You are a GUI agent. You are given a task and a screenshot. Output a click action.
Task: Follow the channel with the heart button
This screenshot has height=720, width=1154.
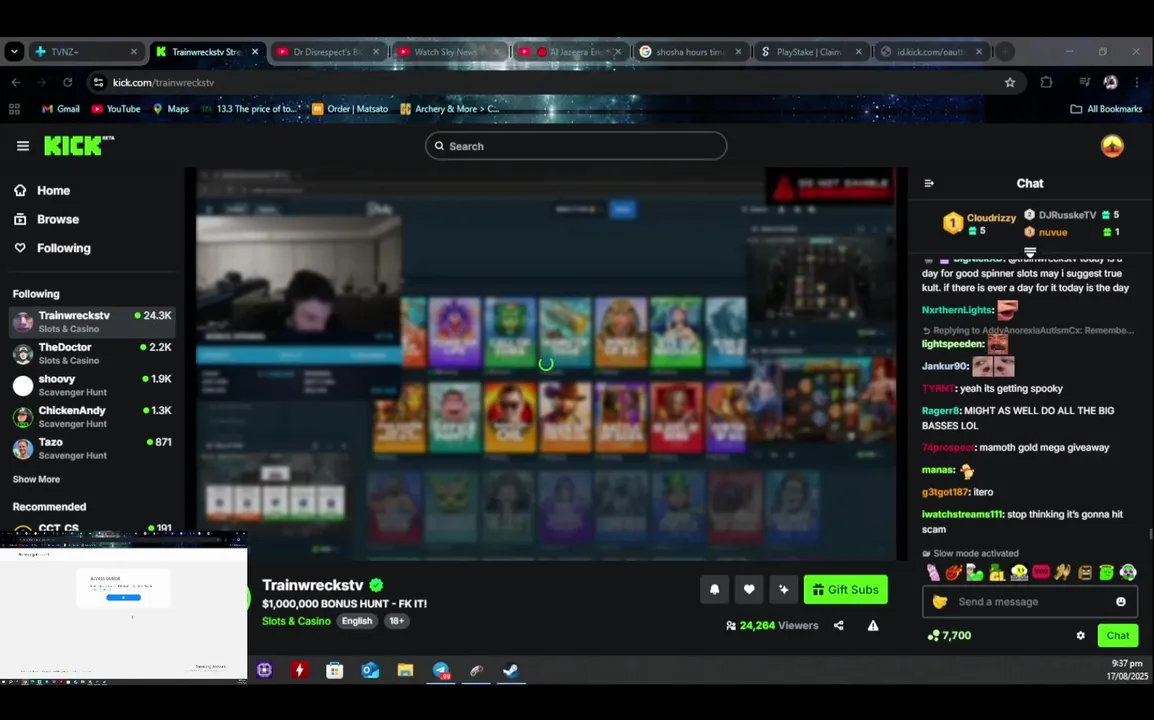pyautogui.click(x=749, y=590)
